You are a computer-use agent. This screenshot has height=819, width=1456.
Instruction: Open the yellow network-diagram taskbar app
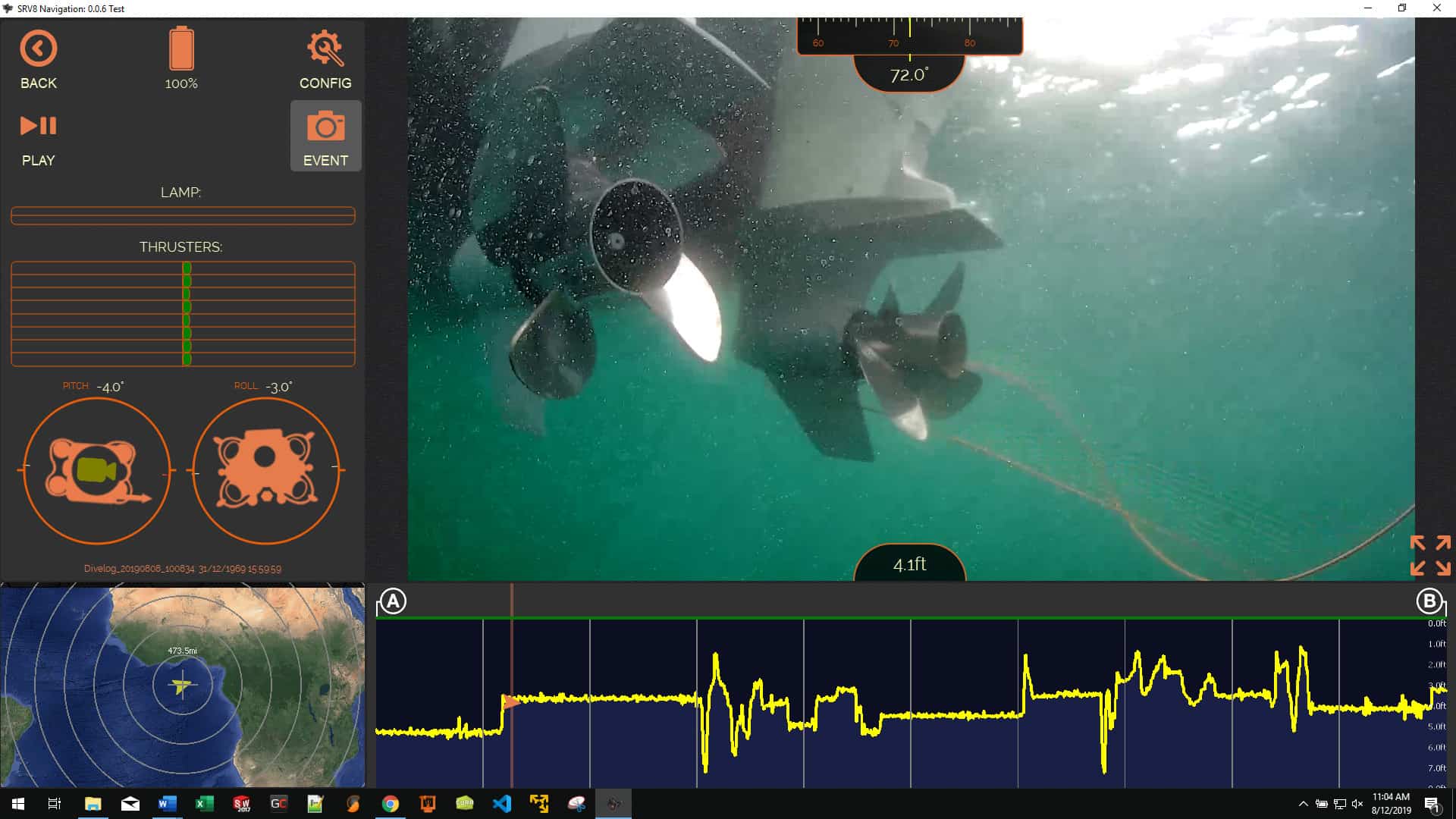click(539, 804)
